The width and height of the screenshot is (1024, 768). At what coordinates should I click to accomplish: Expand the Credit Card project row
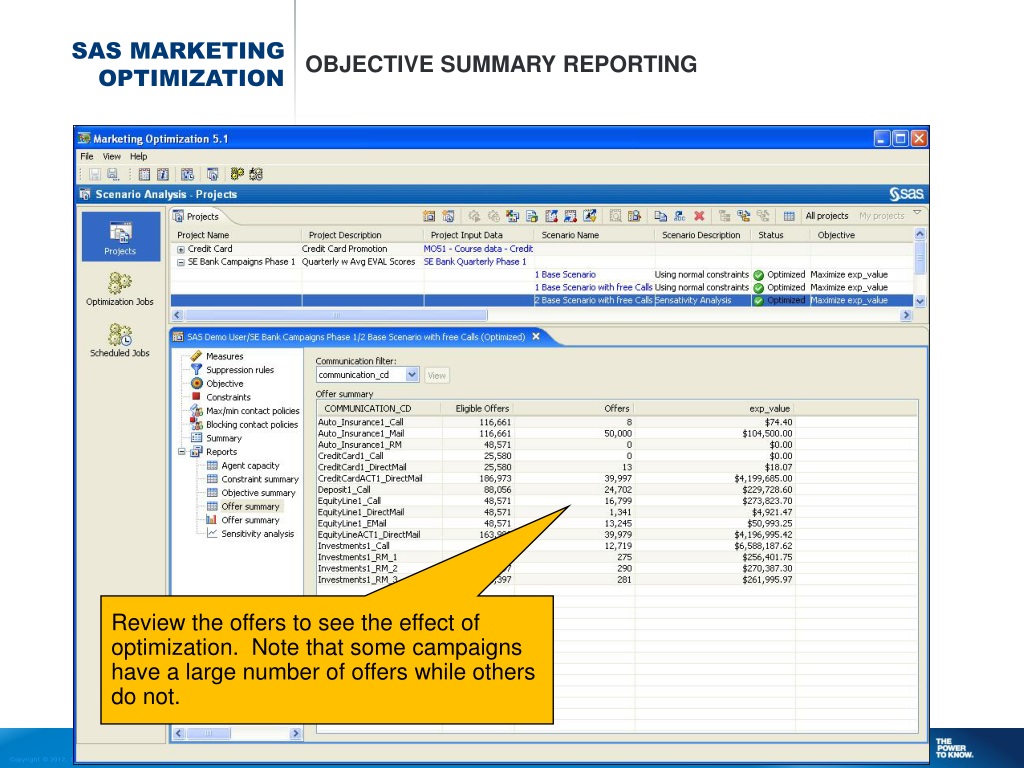coord(181,249)
